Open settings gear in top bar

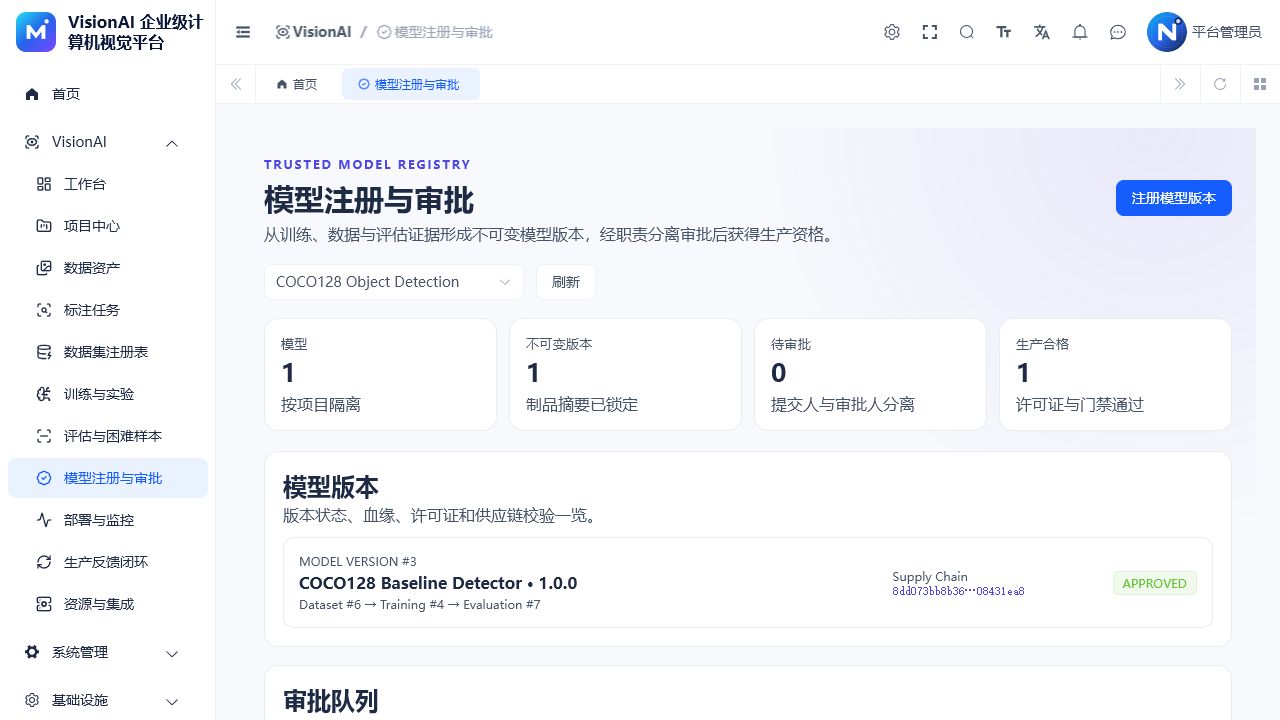point(892,32)
